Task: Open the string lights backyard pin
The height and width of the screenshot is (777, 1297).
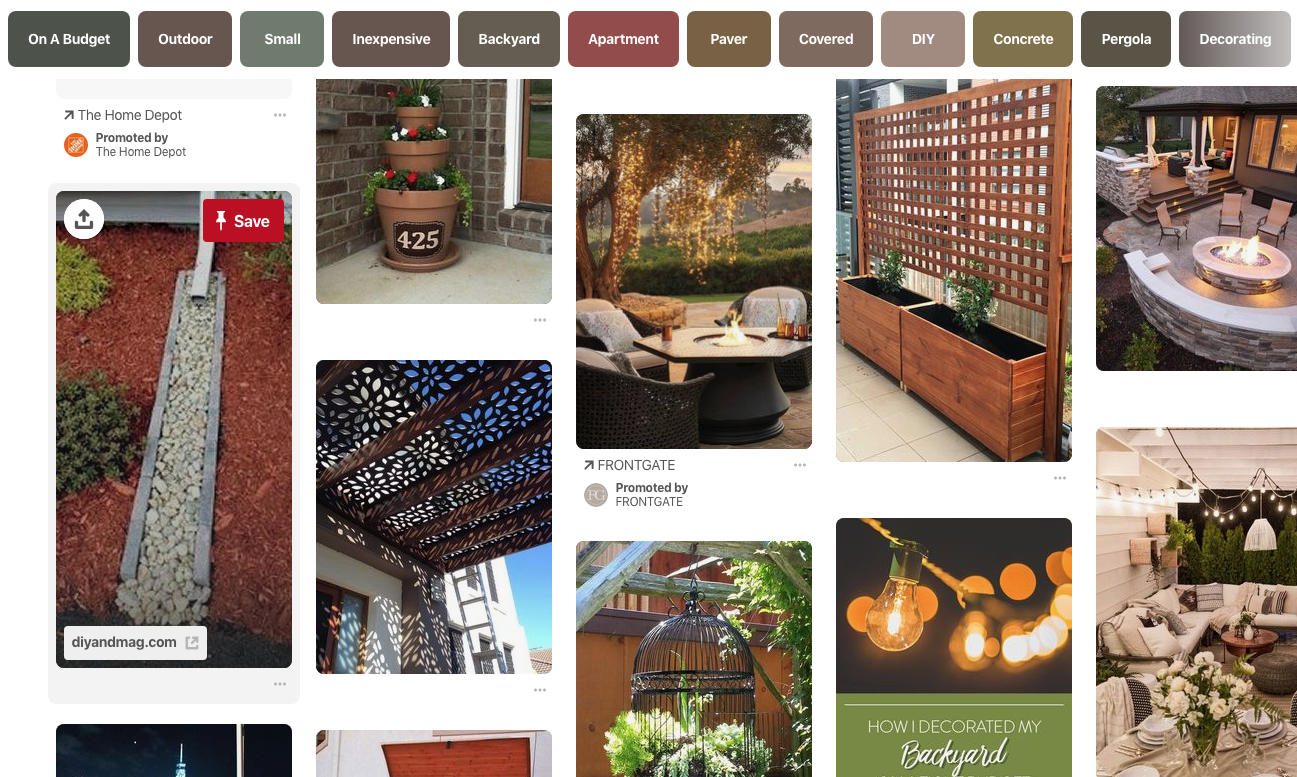Action: pyautogui.click(x=954, y=647)
